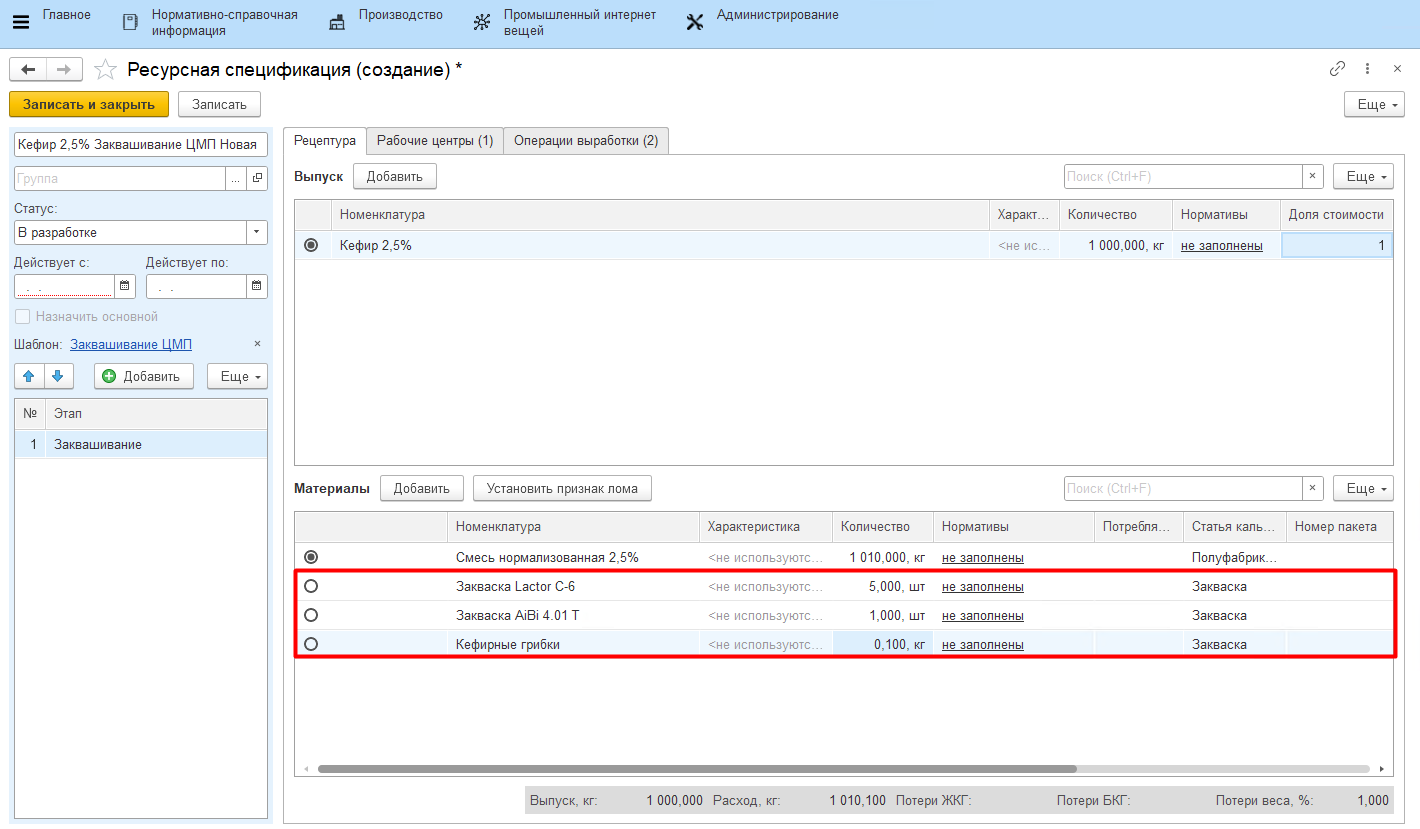Move the stage down with the blue arrow
This screenshot has height=829, width=1420.
57,376
